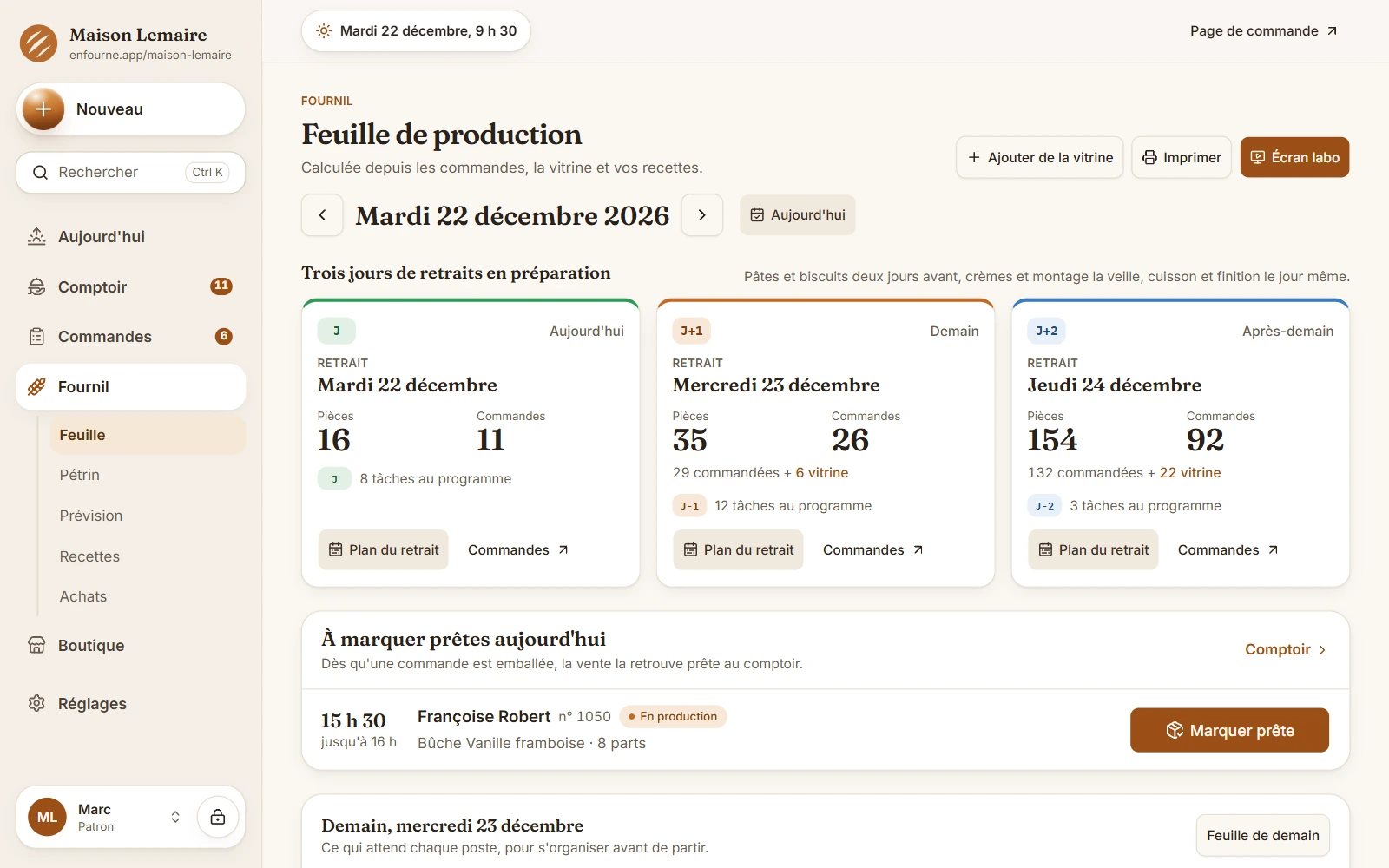Click the Maison Lemaire bakery logo
Image resolution: width=1389 pixels, height=868 pixels.
pos(39,43)
